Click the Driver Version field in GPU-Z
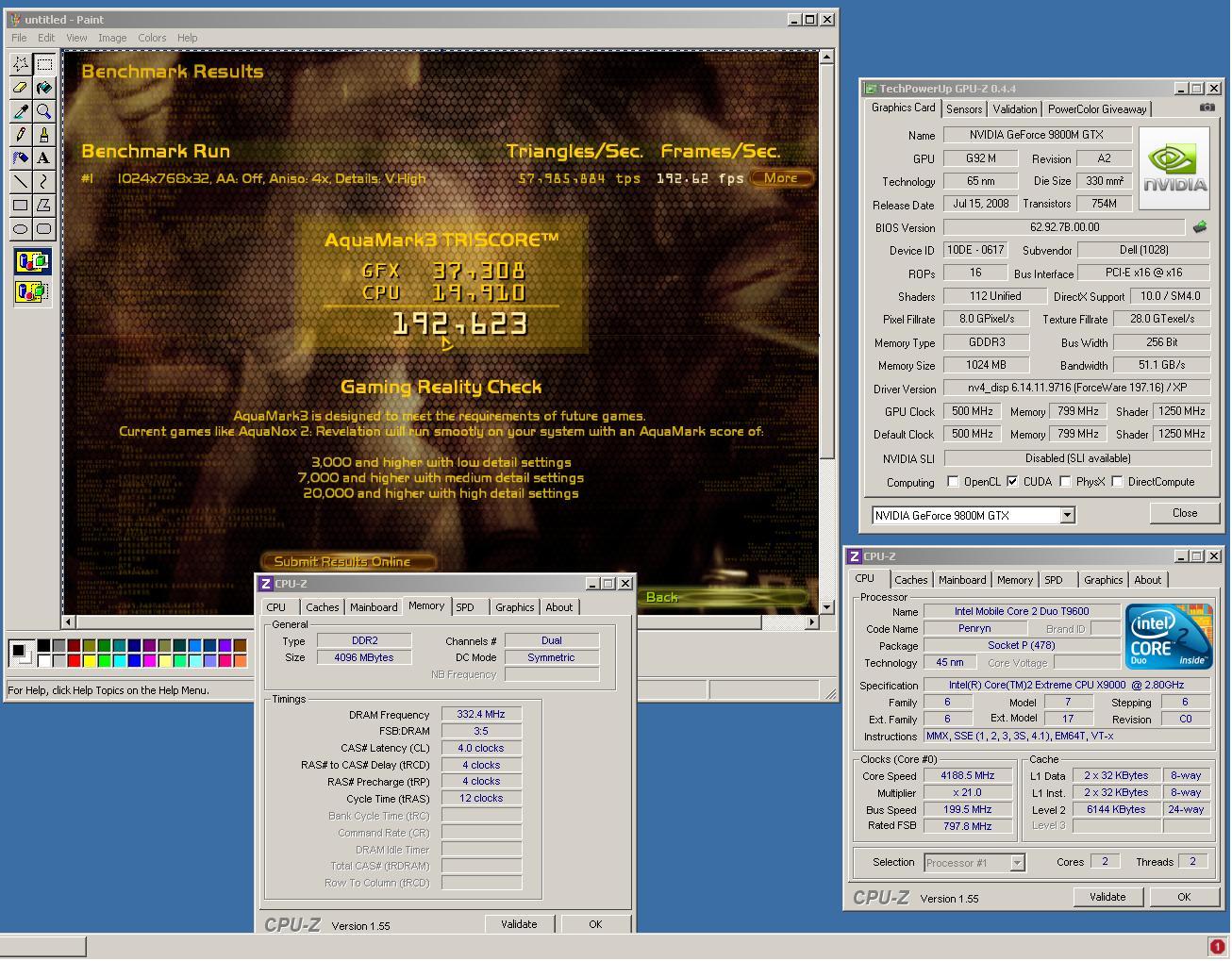Screen dimensions: 1232x961 (1076, 389)
